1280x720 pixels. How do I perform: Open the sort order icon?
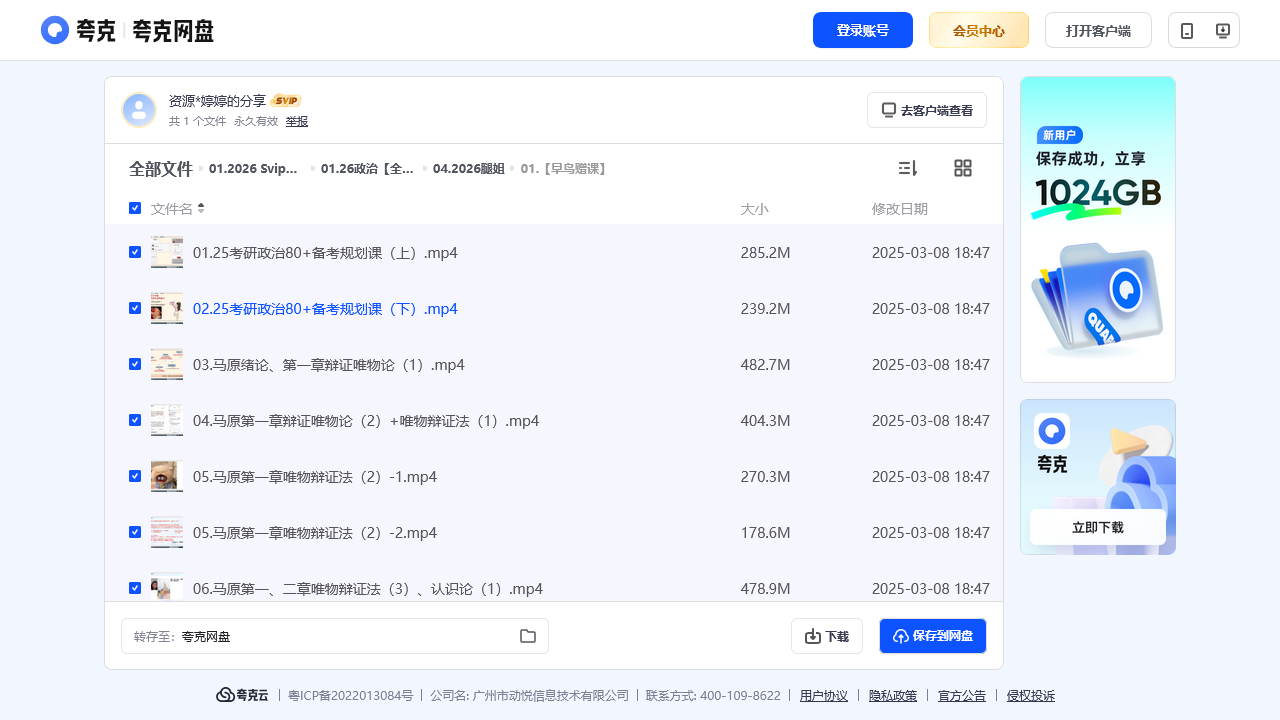pyautogui.click(x=908, y=168)
